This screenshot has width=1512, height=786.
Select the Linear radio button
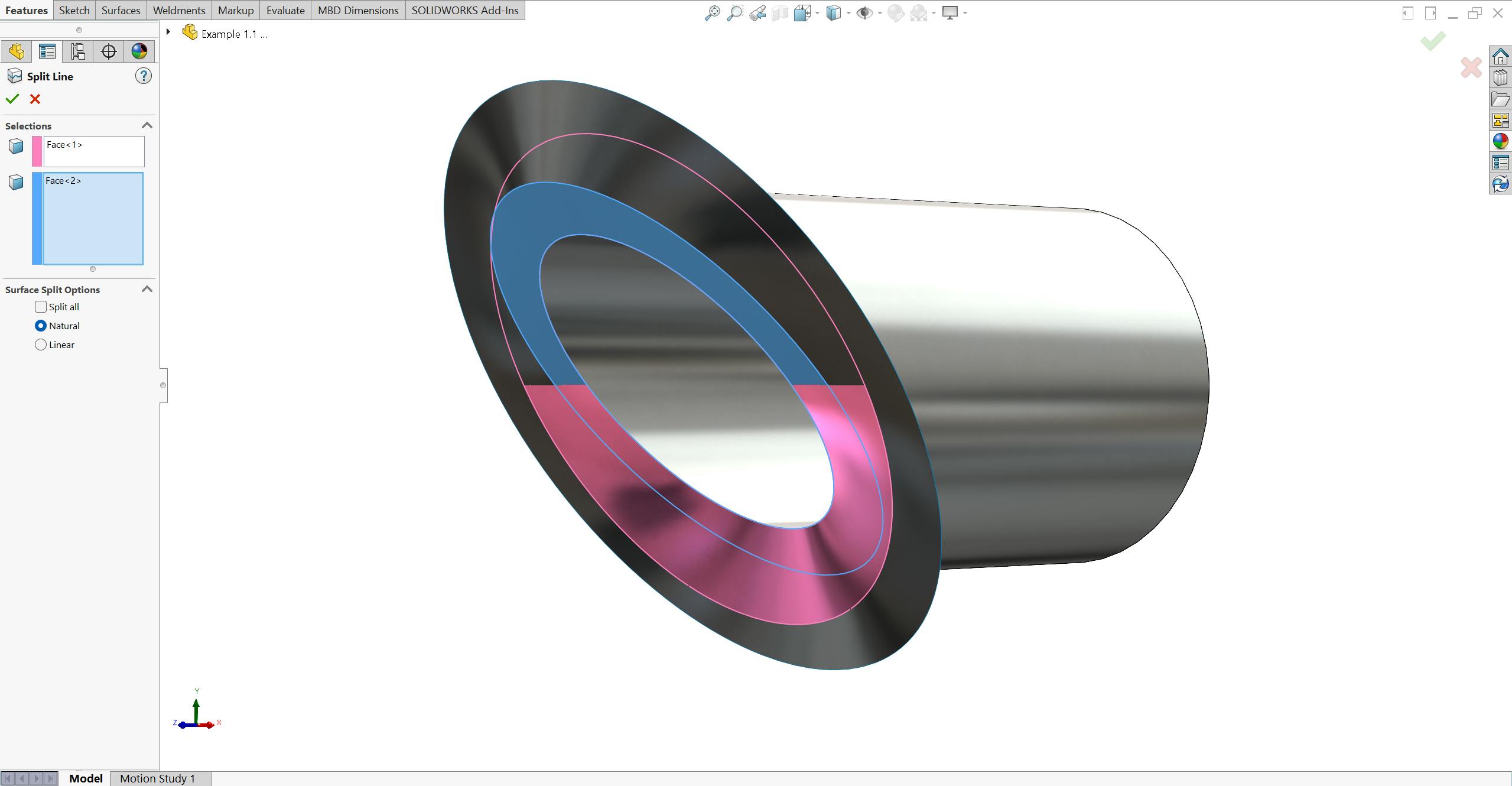pos(40,344)
